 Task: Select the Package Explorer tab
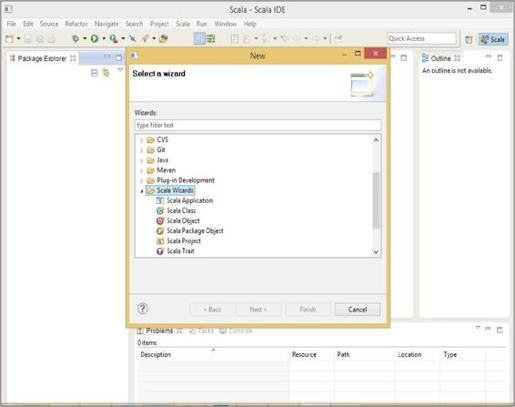pyautogui.click(x=42, y=58)
